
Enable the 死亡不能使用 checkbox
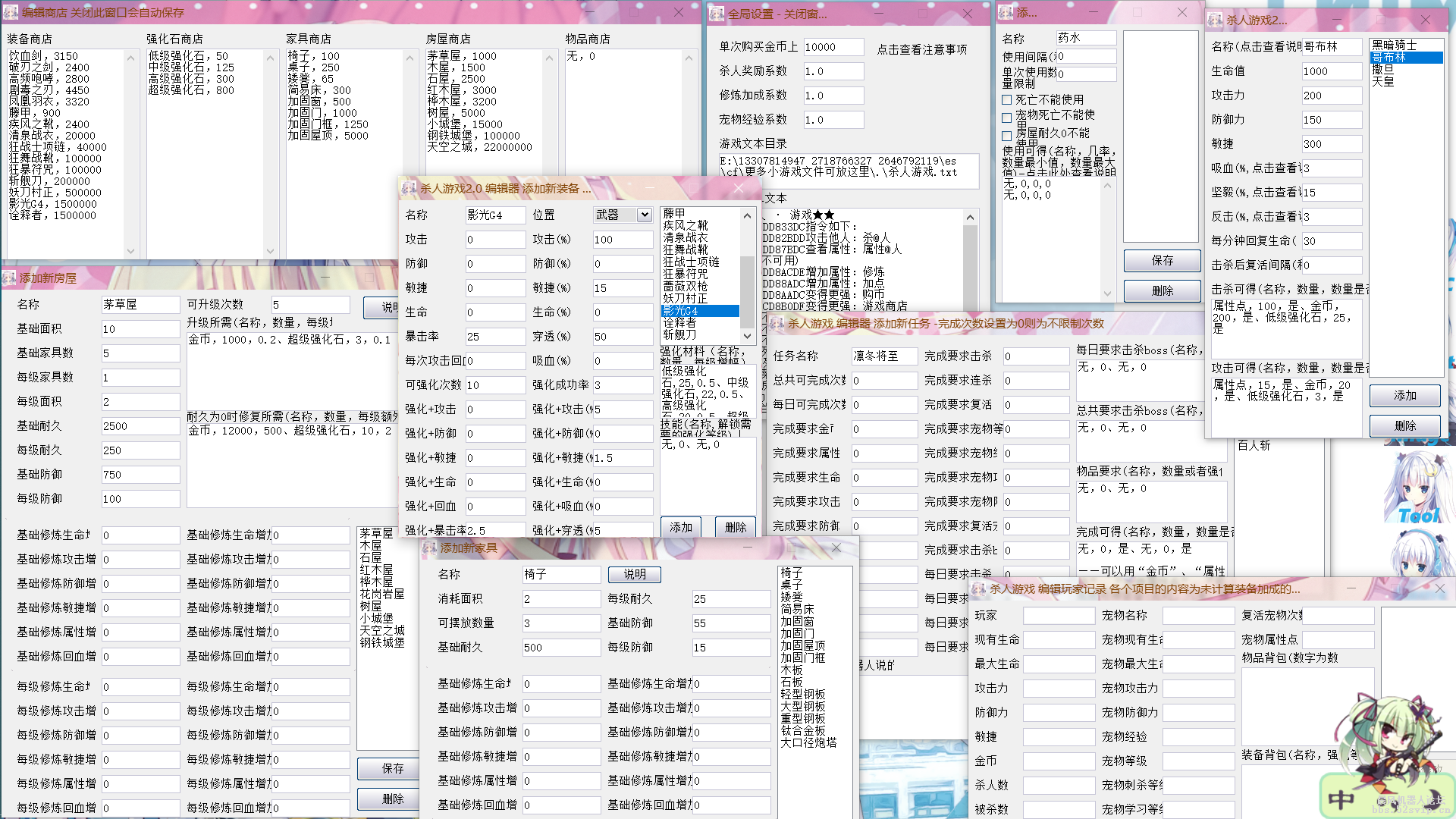pos(1006,99)
